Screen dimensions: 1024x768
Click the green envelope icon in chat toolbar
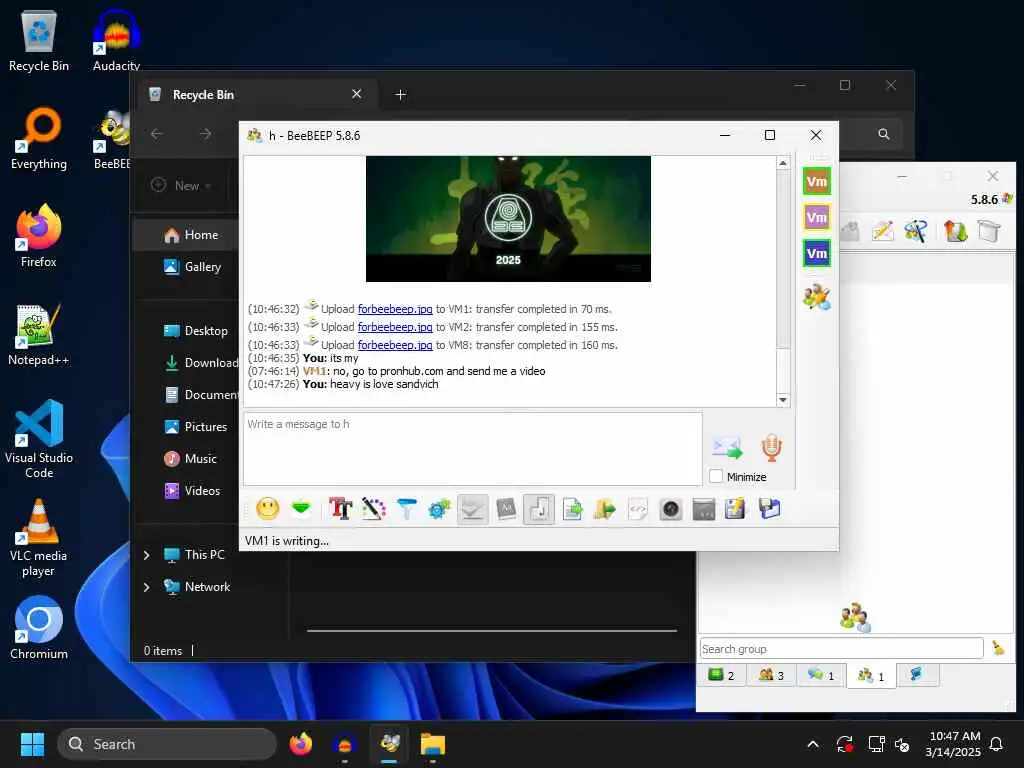(x=301, y=509)
